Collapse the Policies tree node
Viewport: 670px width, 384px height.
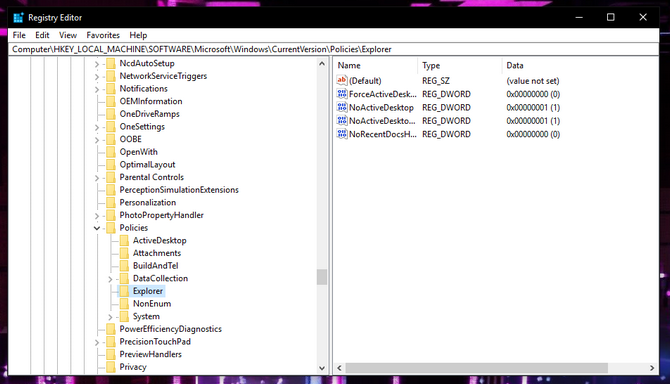97,228
